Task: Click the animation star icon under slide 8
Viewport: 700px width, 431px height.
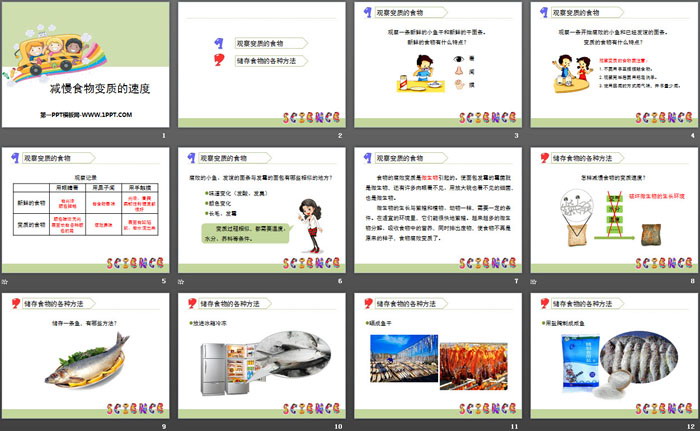Action: tap(533, 281)
